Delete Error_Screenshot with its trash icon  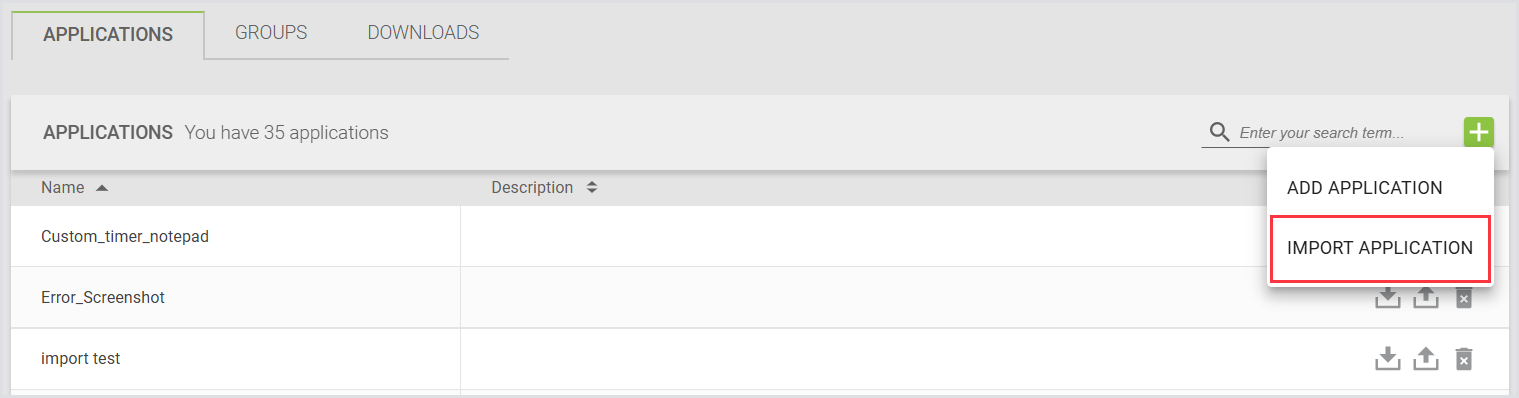point(1463,298)
